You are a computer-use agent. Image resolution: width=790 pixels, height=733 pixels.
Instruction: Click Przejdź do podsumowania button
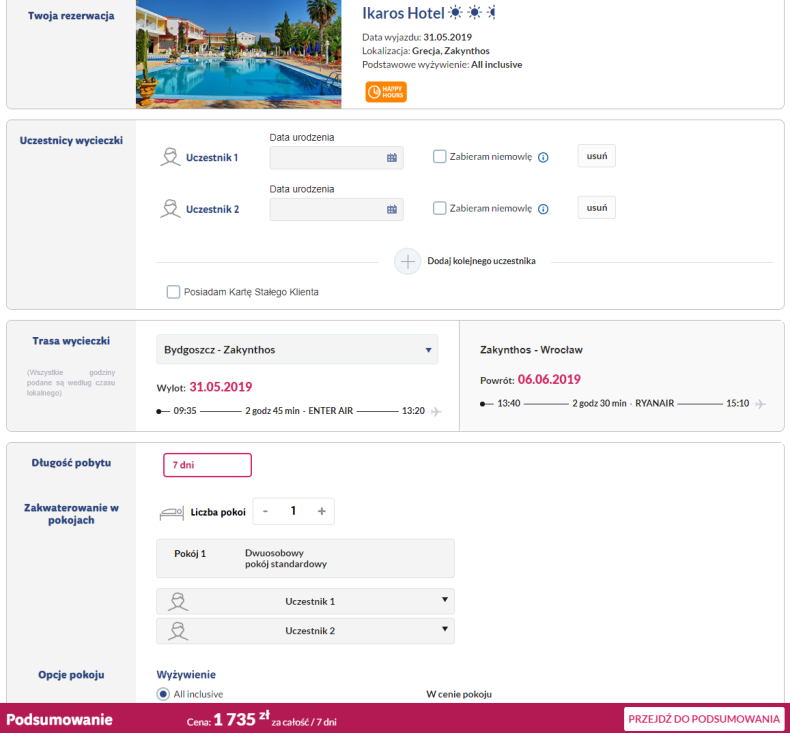pyautogui.click(x=704, y=719)
